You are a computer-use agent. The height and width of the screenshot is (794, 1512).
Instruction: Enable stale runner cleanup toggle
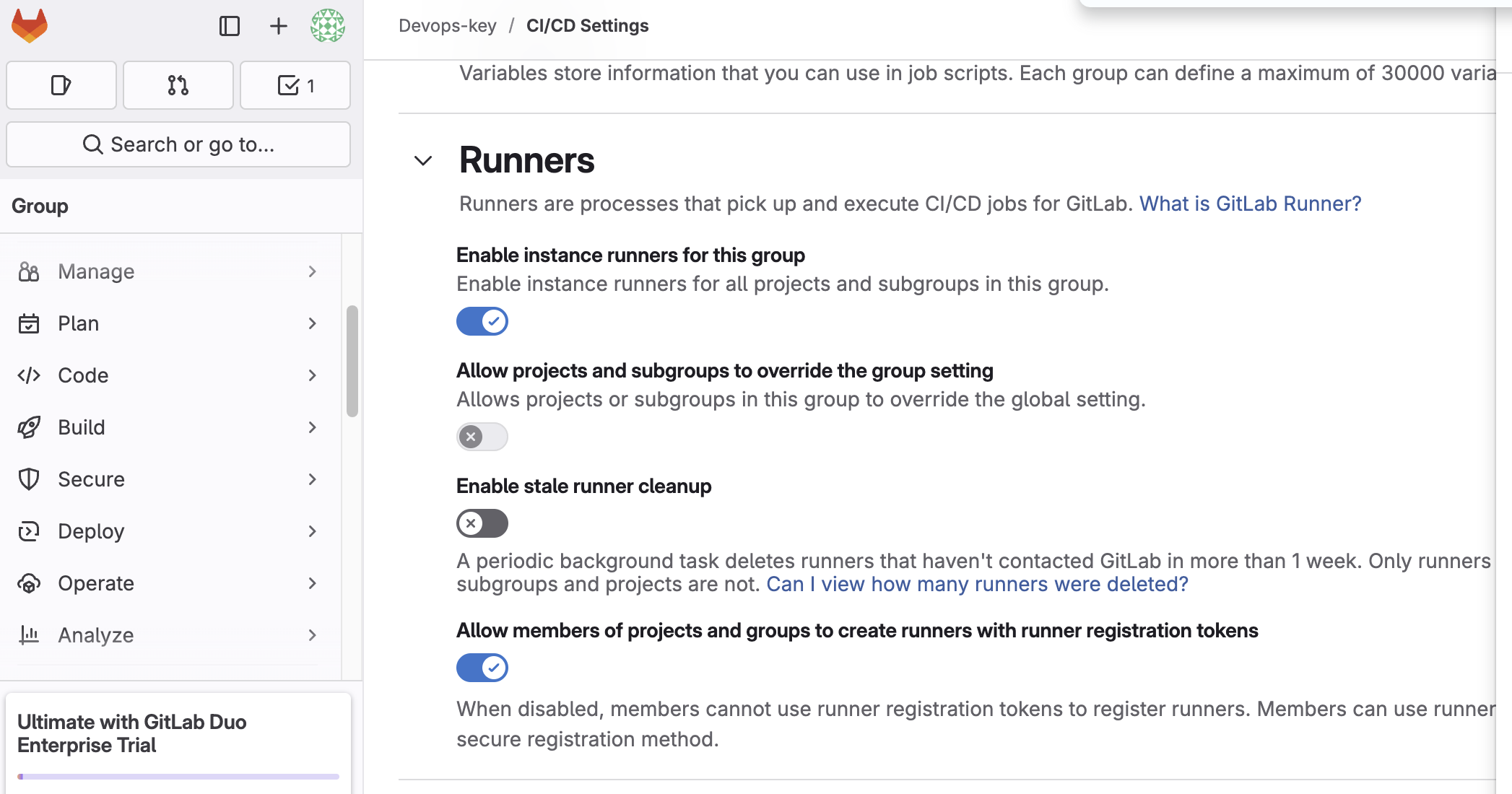tap(482, 523)
